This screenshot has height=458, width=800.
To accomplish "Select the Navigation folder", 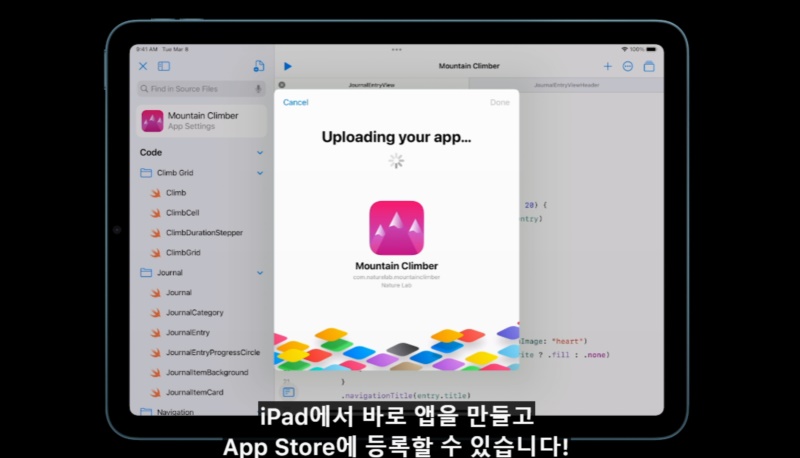I will click(x=175, y=412).
